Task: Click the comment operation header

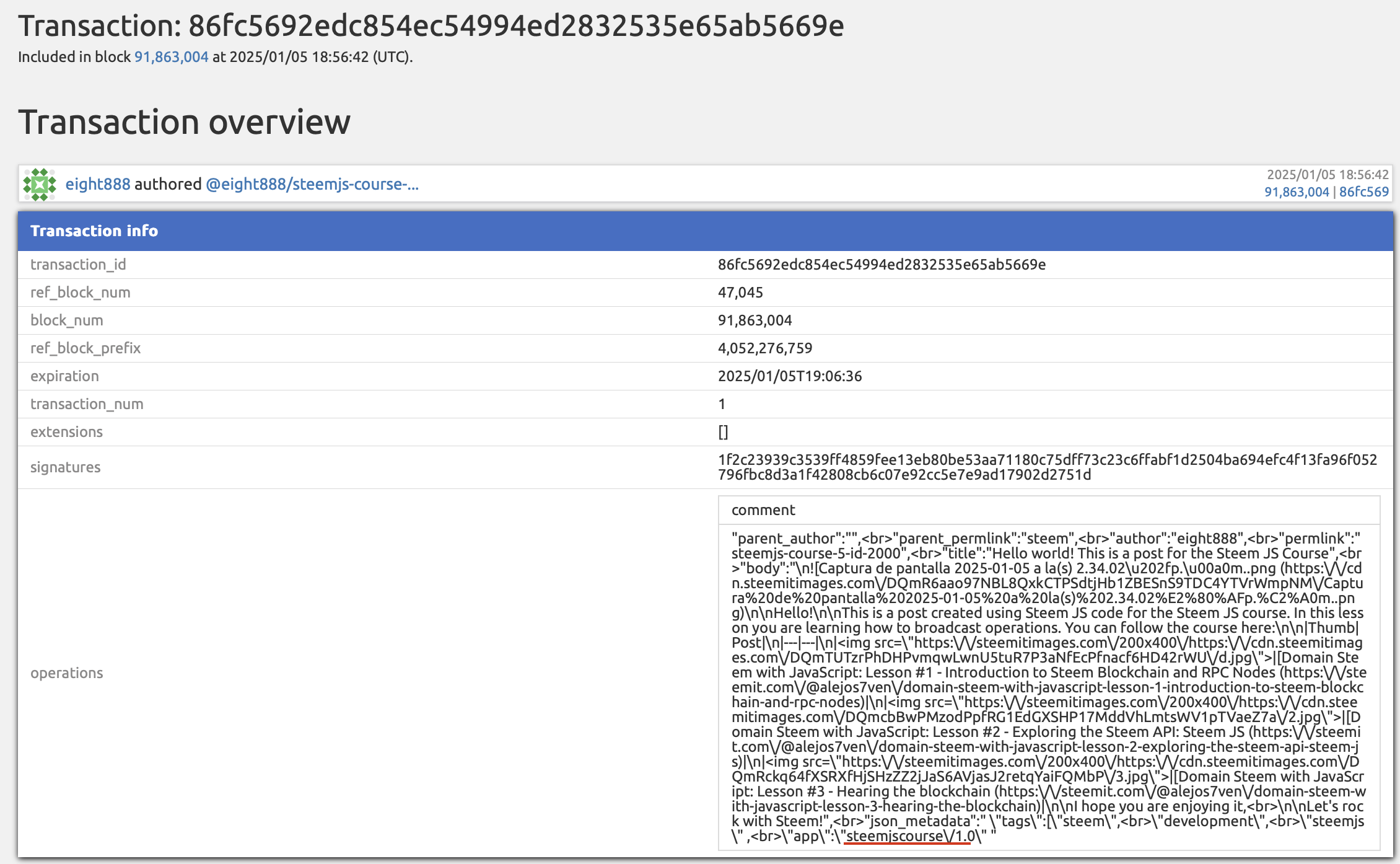Action: pyautogui.click(x=763, y=510)
